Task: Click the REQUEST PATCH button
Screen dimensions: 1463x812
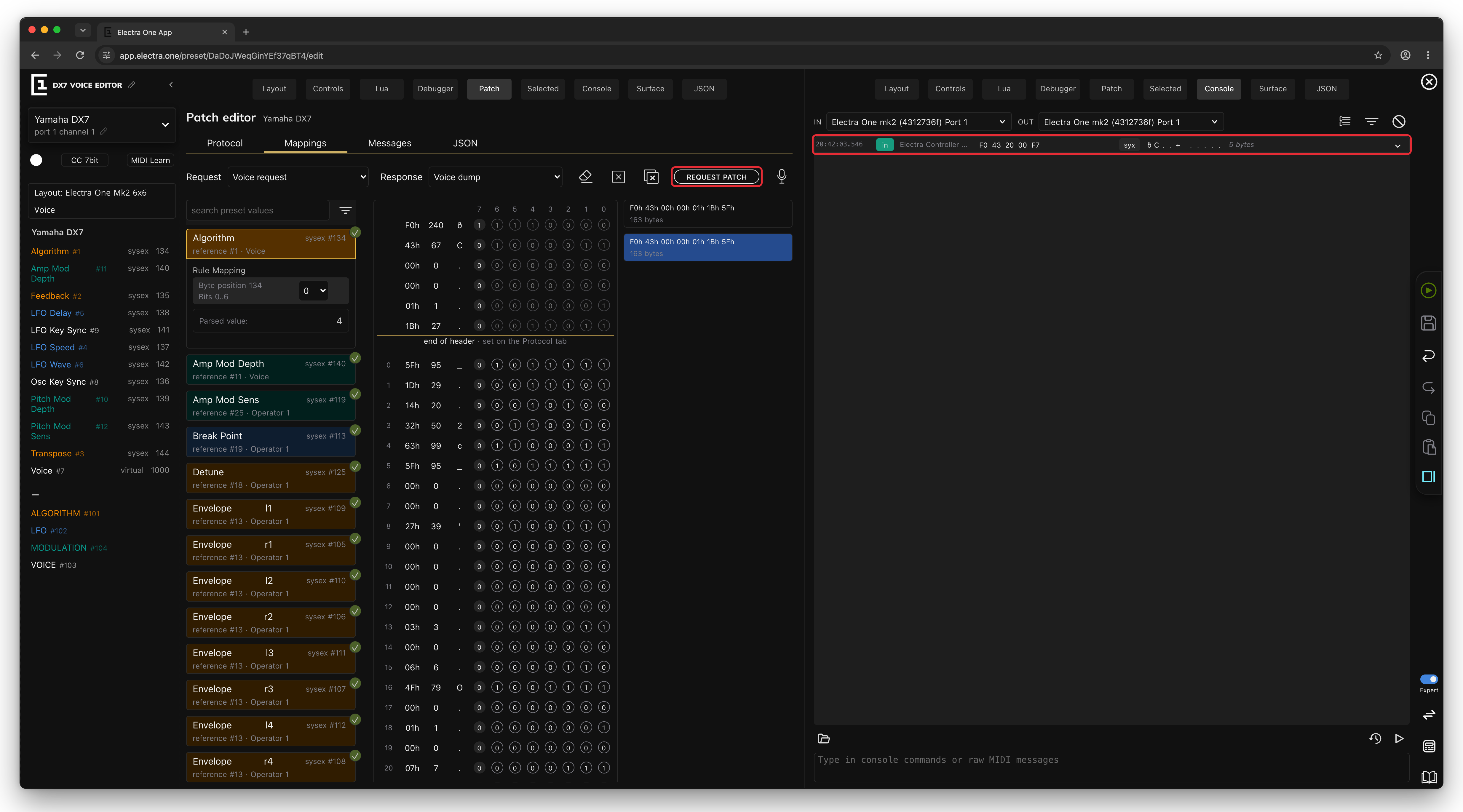Action: click(716, 177)
